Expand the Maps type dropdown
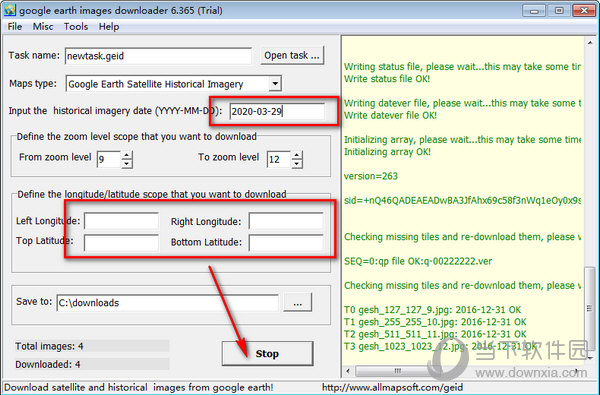 point(275,83)
